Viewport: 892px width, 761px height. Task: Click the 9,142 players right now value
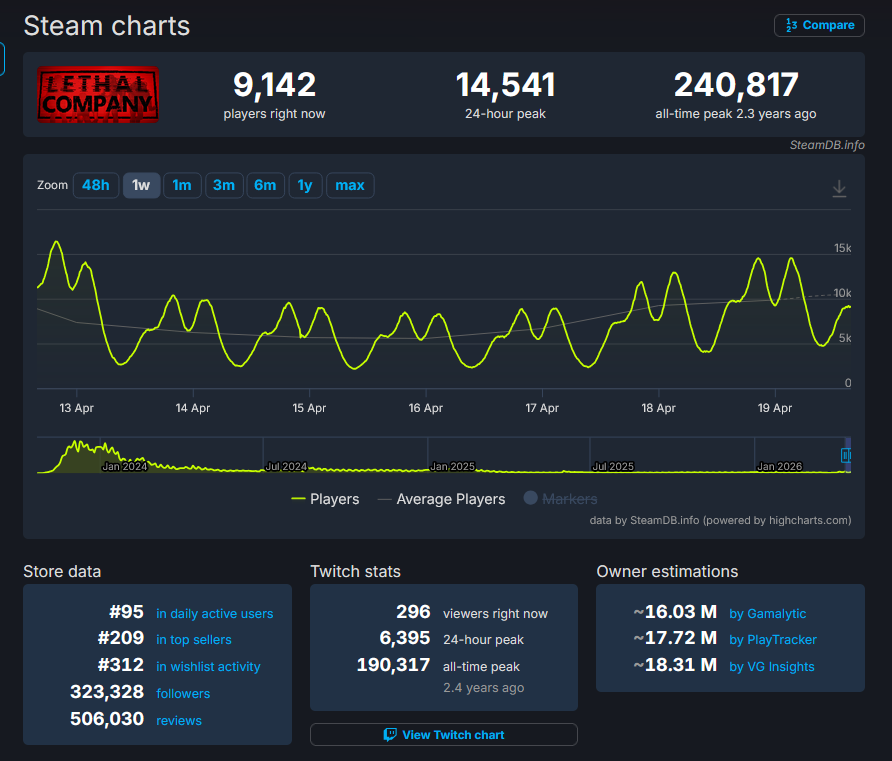[274, 85]
